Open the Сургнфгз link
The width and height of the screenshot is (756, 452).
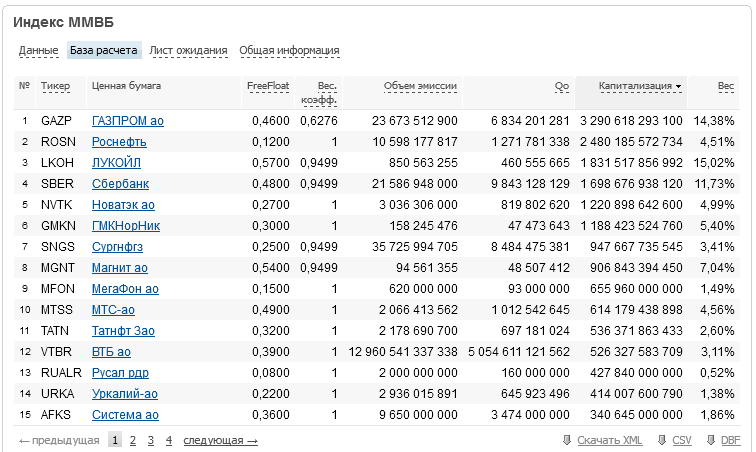(x=118, y=247)
